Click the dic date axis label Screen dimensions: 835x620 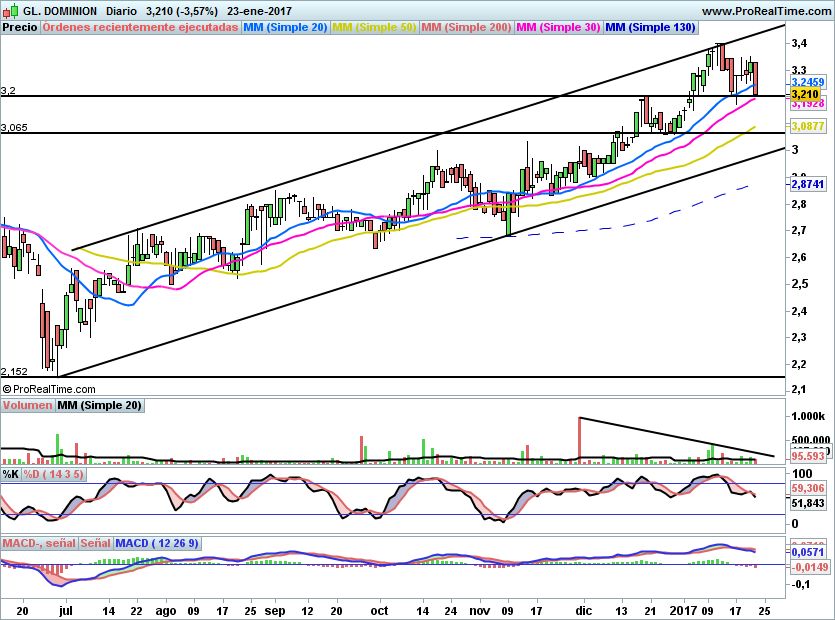[583, 610]
